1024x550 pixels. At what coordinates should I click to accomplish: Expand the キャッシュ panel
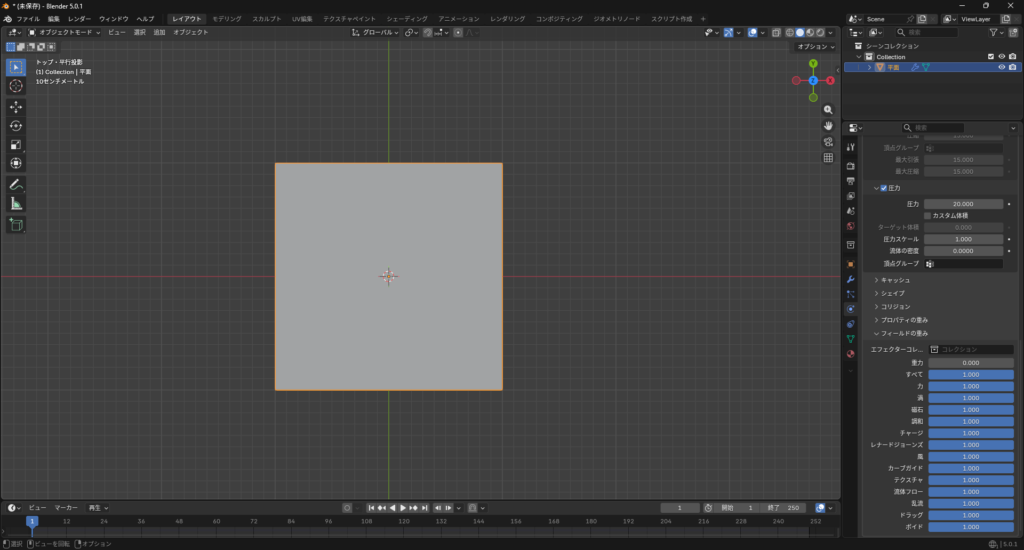(895, 280)
